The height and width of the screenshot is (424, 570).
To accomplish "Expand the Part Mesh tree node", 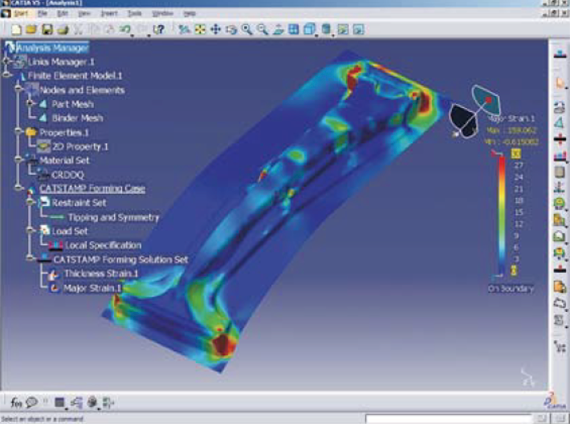I will coord(31,104).
